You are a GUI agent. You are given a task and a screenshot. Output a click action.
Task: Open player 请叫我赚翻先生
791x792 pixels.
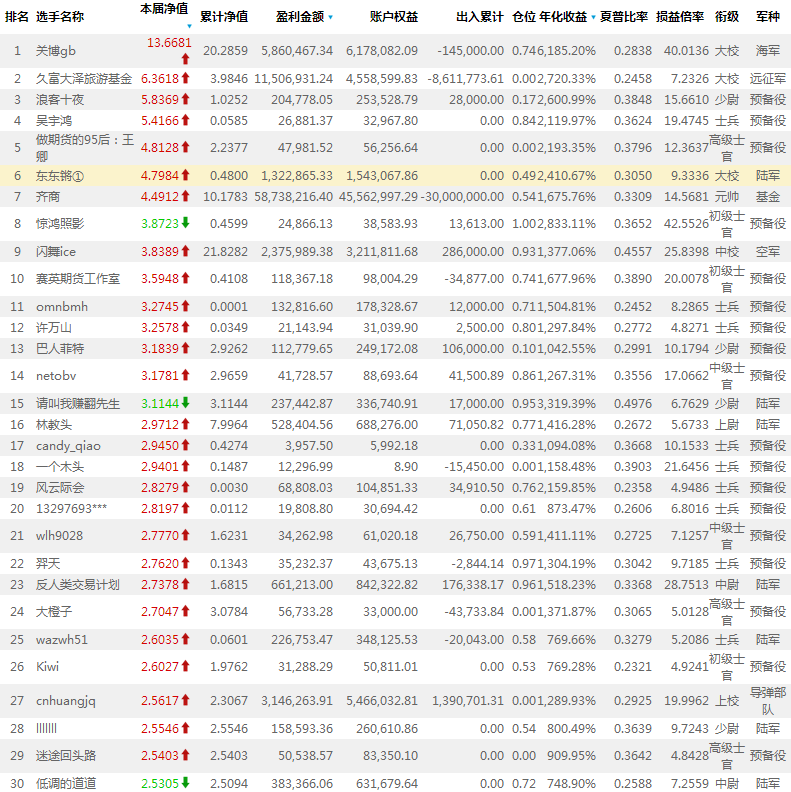click(78, 404)
